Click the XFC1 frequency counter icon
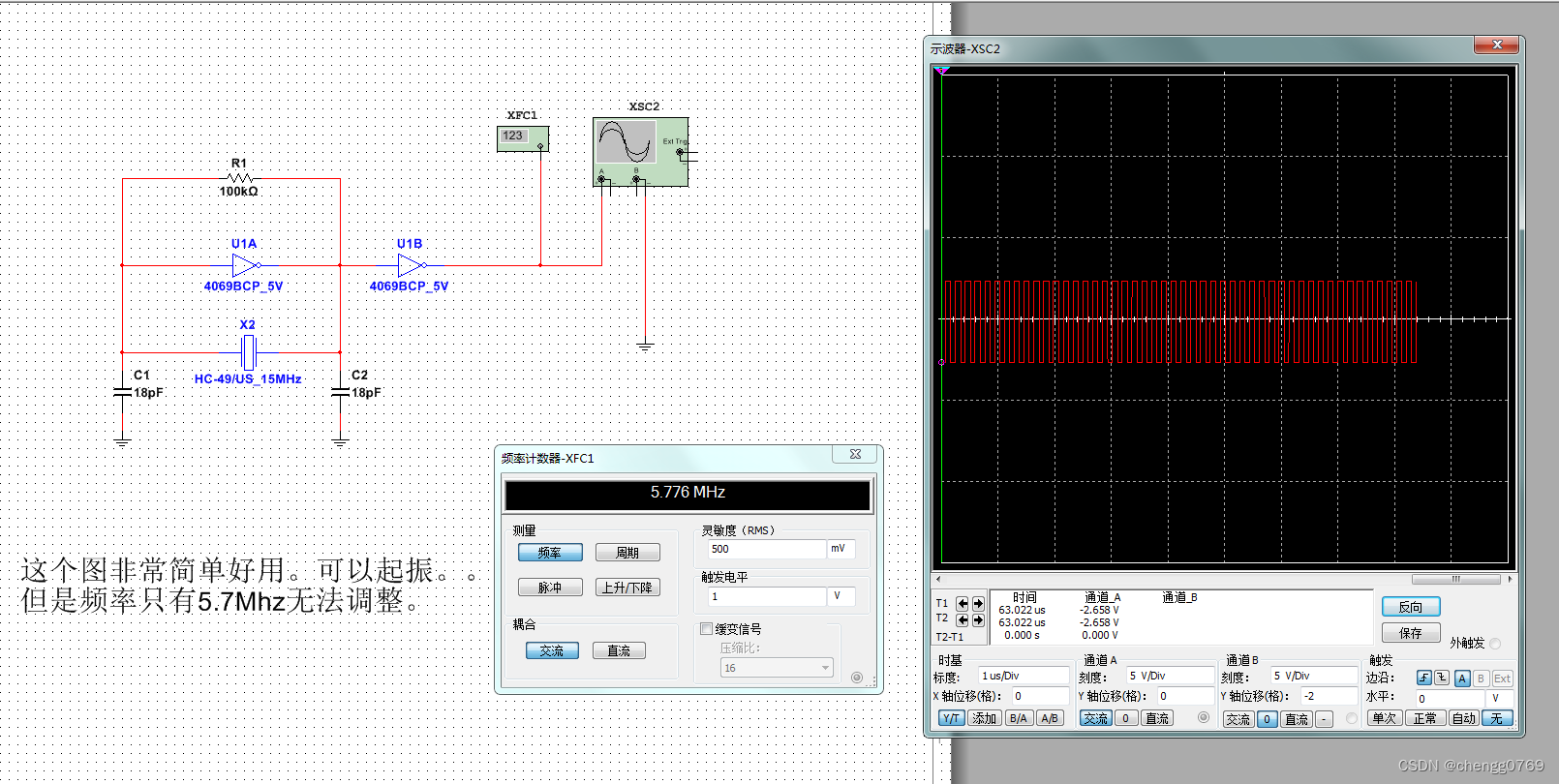 523,138
